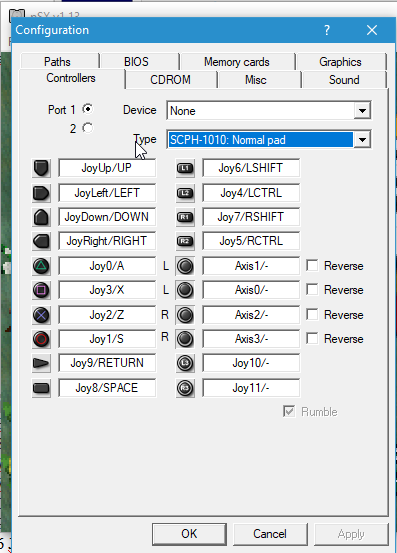Click the Joy8/SPACE mapping field

click(107, 388)
